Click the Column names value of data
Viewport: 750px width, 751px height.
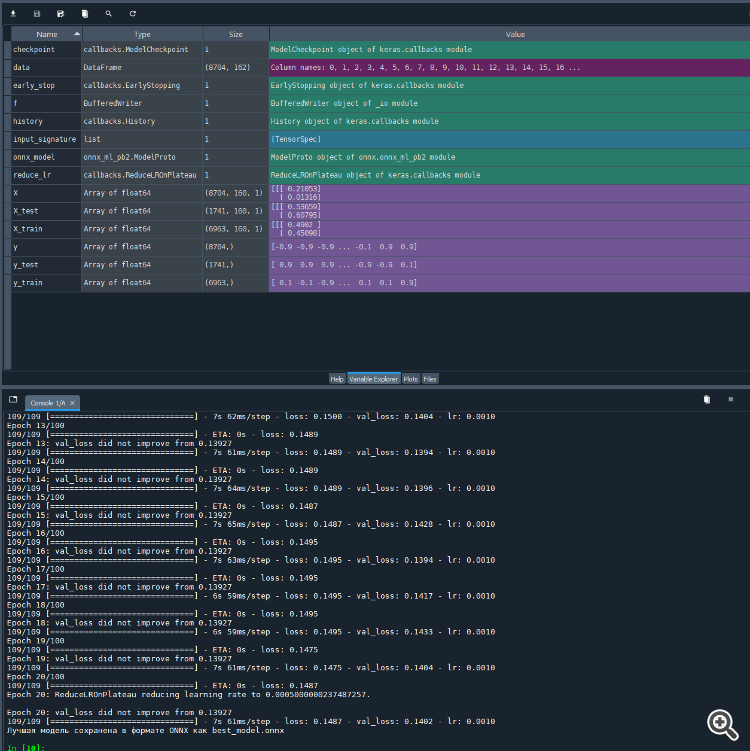pos(510,68)
